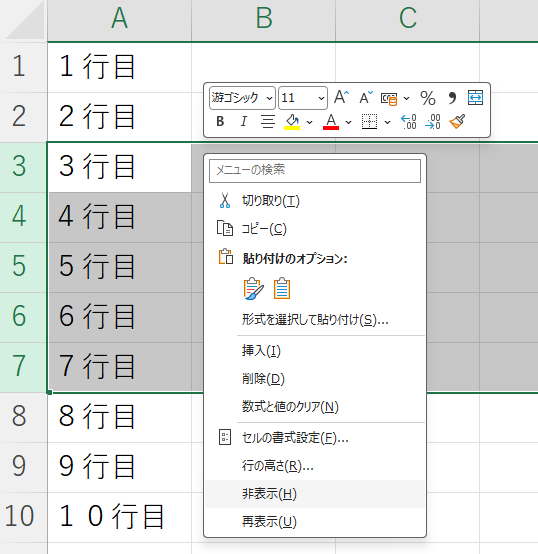The height and width of the screenshot is (554, 538).
Task: Choose 数式と値のクリア(N)
Action: (315, 407)
